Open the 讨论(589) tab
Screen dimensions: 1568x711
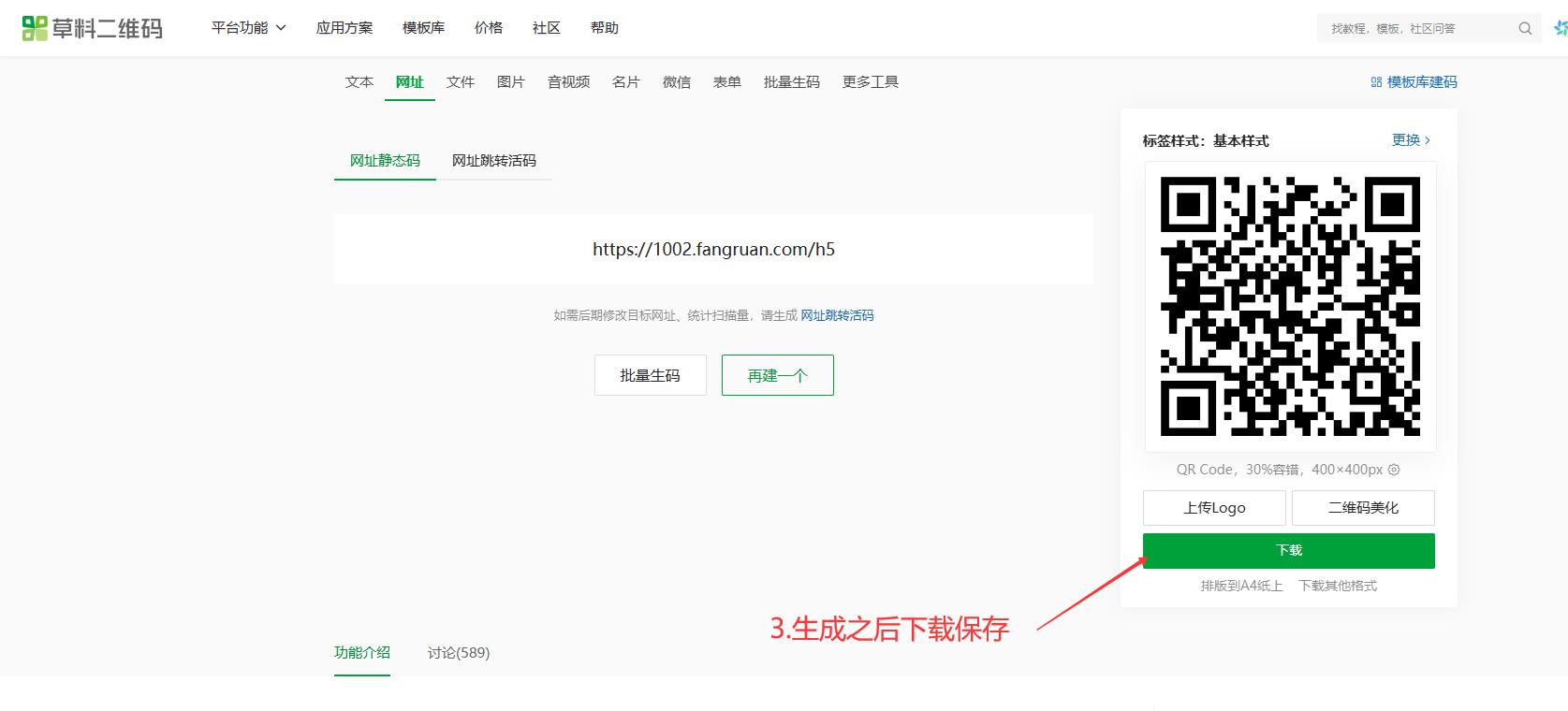(x=459, y=653)
